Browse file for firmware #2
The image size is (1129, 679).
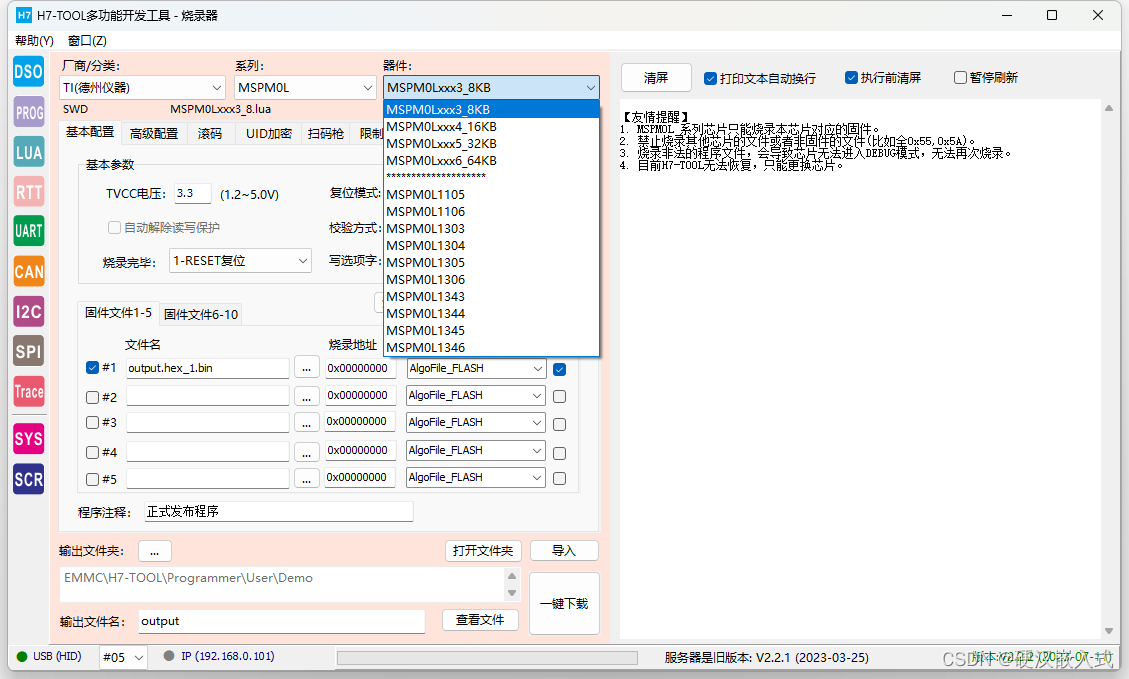click(x=307, y=396)
